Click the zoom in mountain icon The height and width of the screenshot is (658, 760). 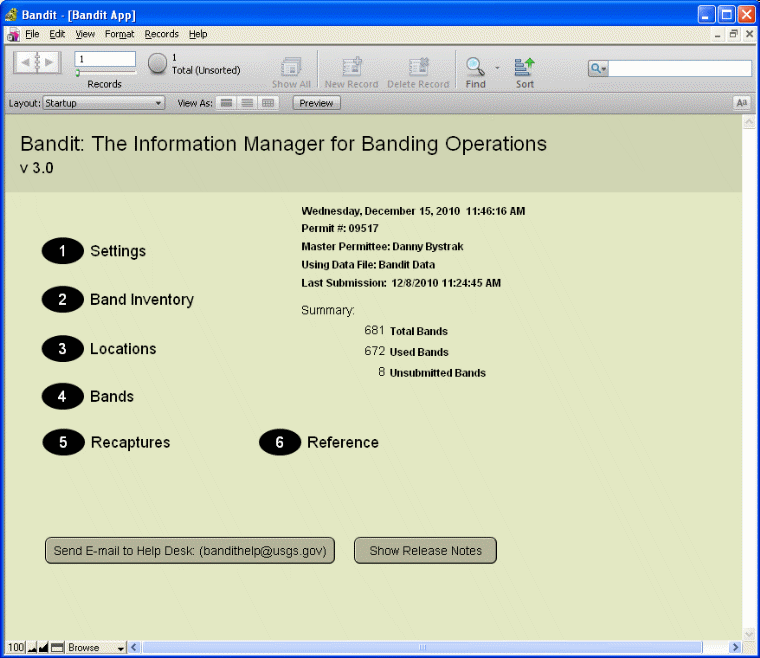pos(43,648)
